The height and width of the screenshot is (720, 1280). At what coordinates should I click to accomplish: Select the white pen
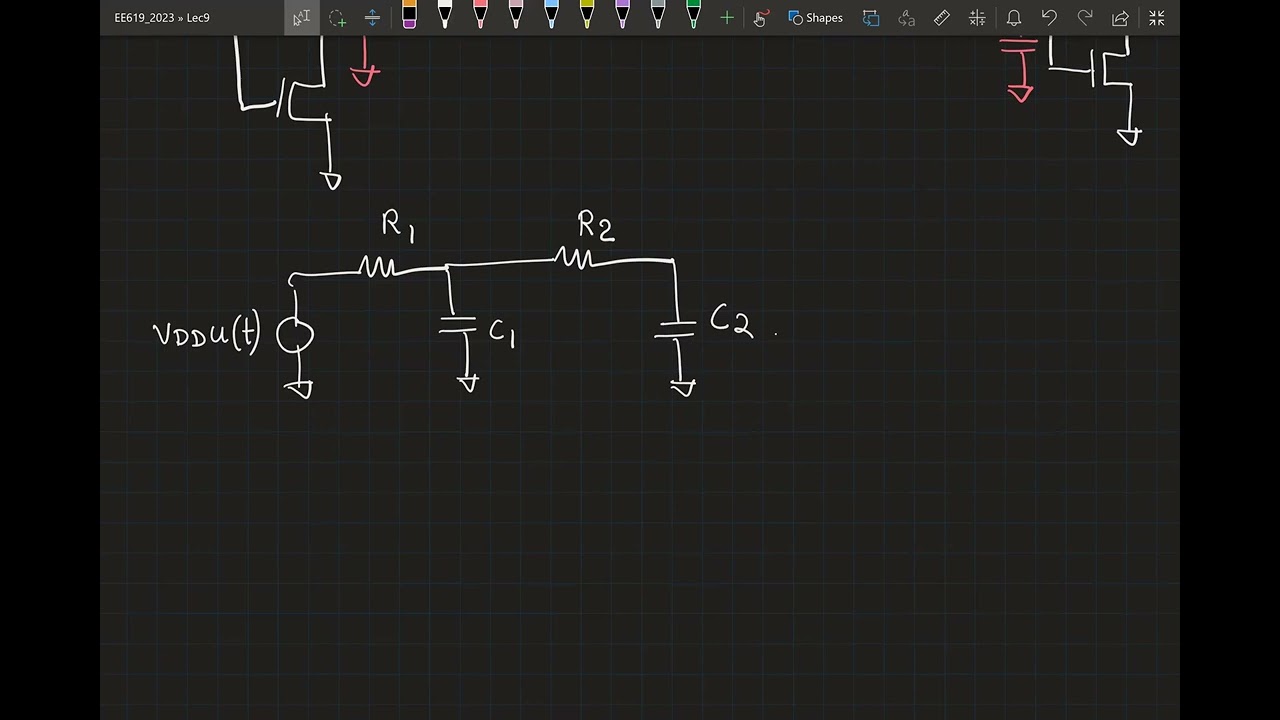click(445, 15)
